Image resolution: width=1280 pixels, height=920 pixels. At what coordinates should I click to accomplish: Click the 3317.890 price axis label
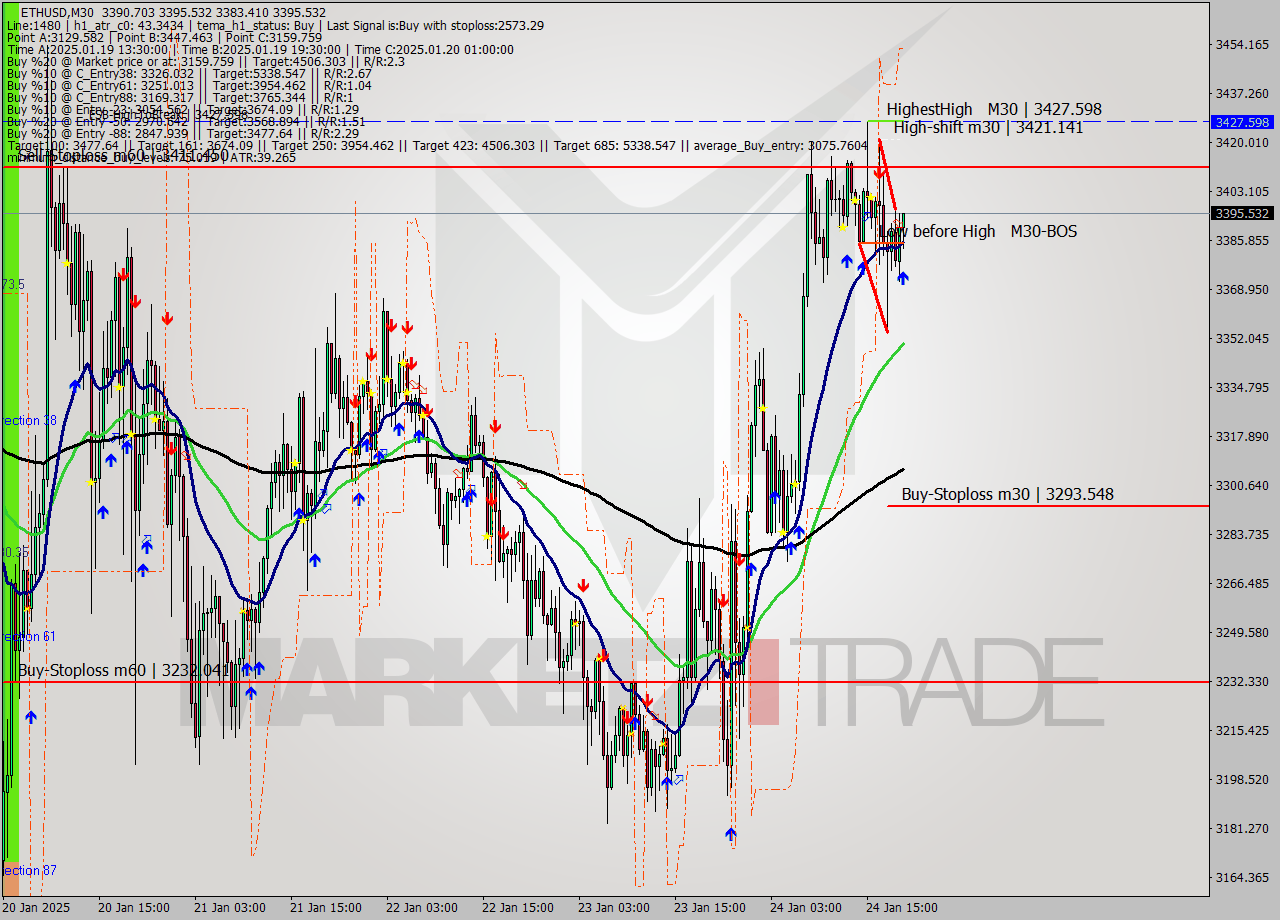(1241, 436)
